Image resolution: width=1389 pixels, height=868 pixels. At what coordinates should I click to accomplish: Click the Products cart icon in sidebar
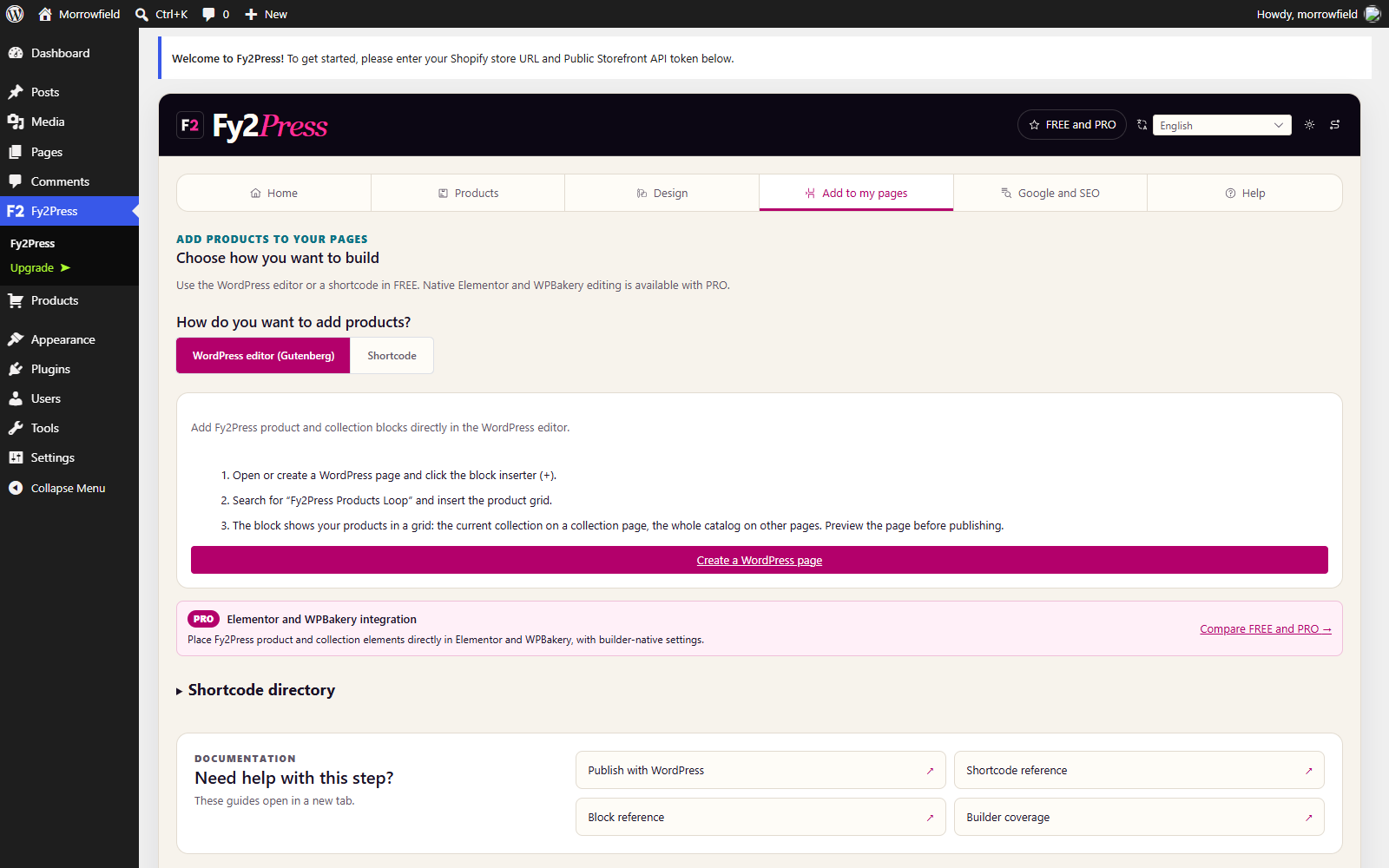pos(16,300)
